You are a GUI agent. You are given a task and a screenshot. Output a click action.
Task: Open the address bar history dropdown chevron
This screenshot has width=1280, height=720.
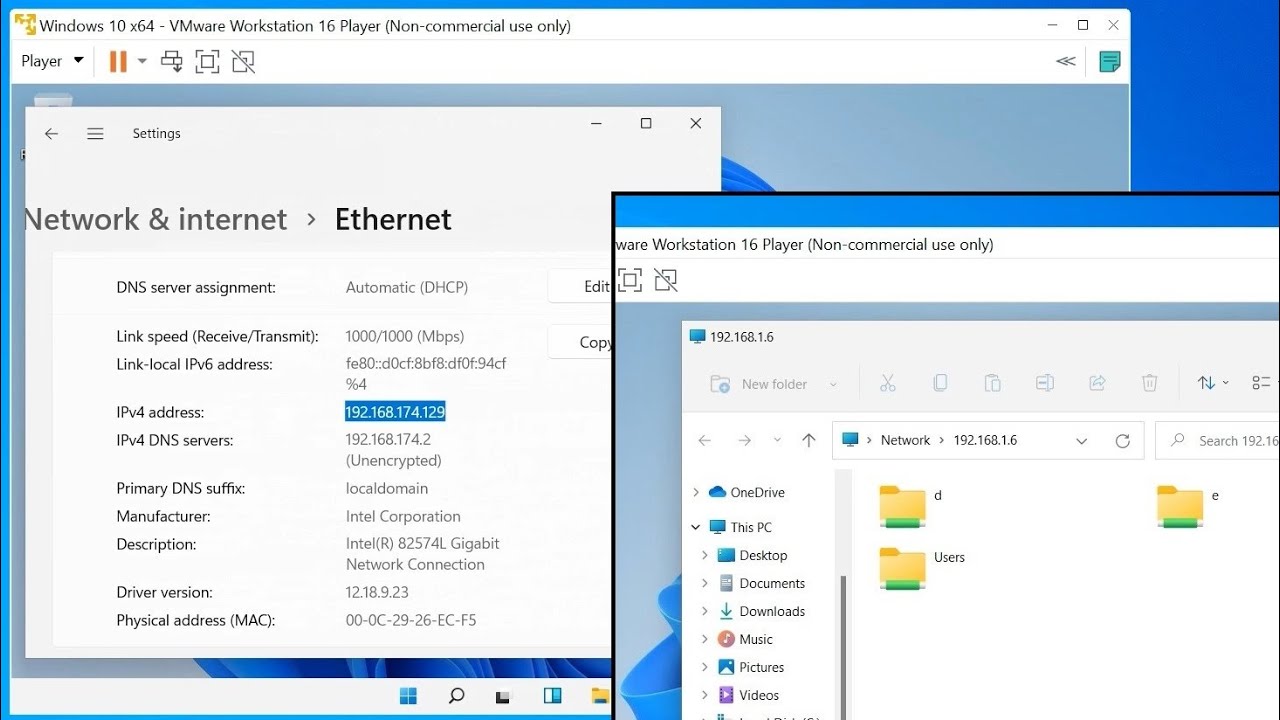[x=1081, y=441]
